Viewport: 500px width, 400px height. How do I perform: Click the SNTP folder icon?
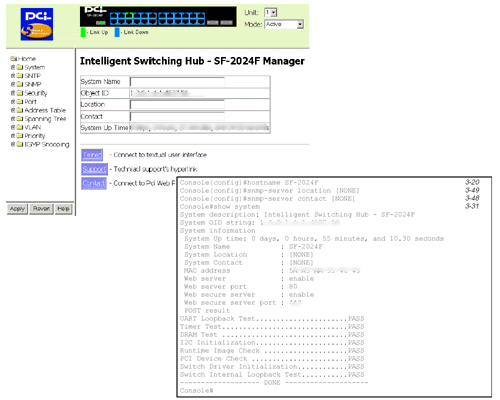point(20,76)
